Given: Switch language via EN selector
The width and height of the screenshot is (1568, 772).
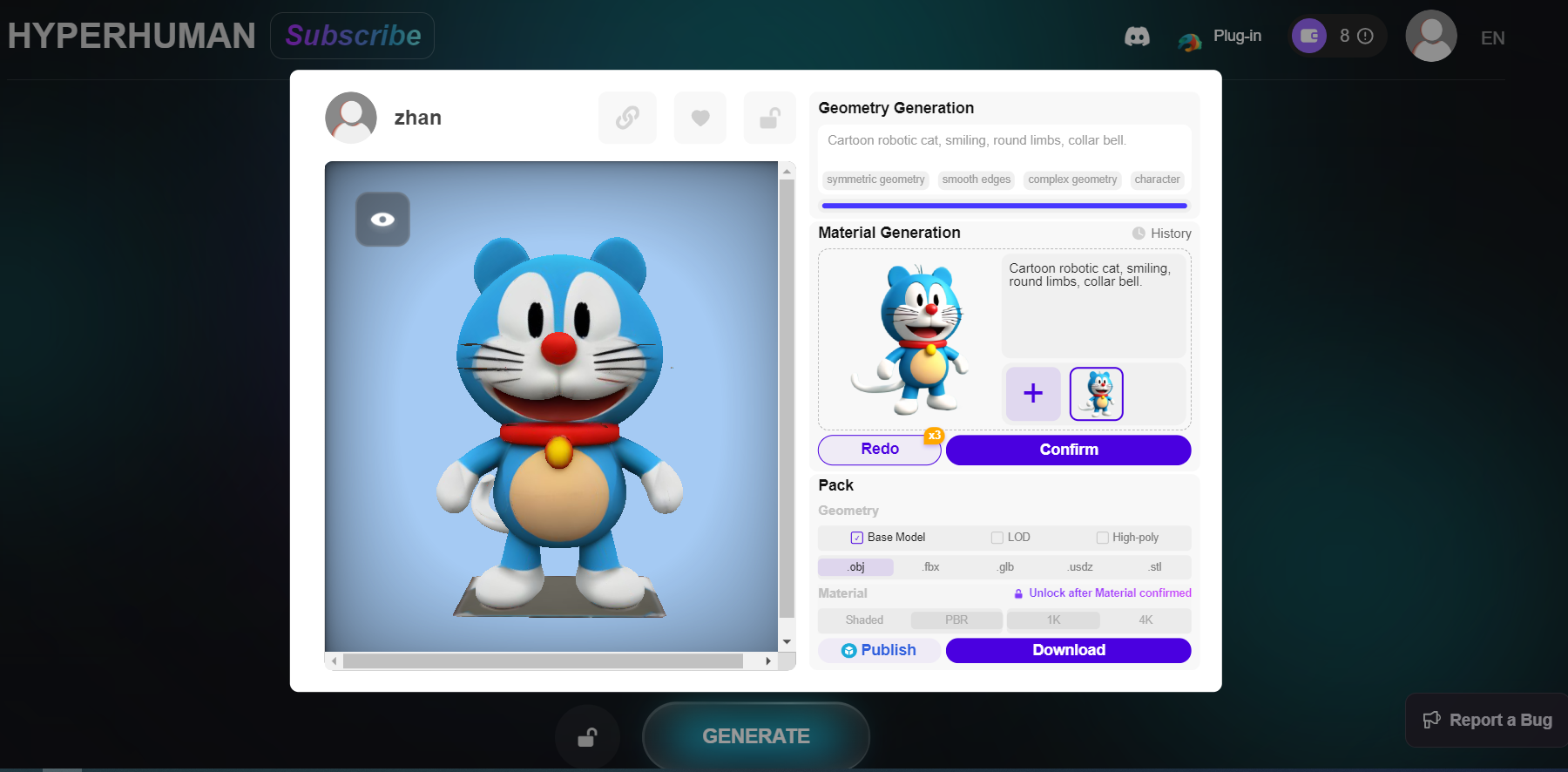Looking at the screenshot, I should (1492, 37).
